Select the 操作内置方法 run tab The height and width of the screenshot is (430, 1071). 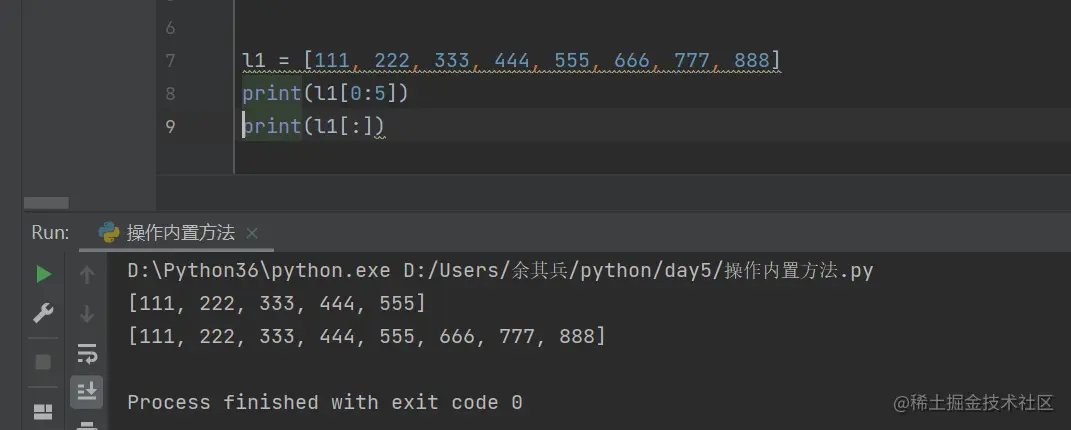180,233
